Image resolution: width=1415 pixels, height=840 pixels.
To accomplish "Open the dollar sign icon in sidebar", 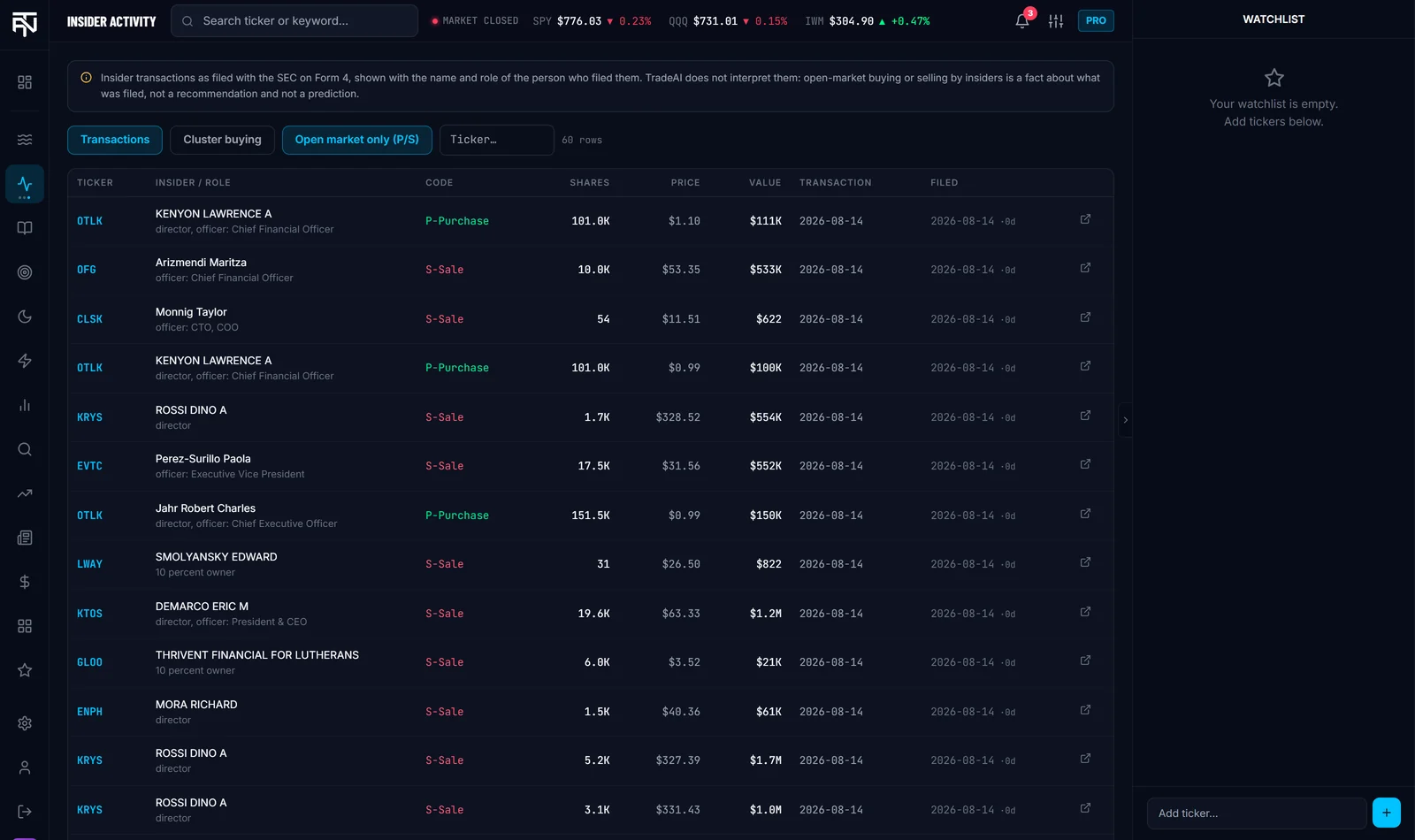I will pos(25,582).
